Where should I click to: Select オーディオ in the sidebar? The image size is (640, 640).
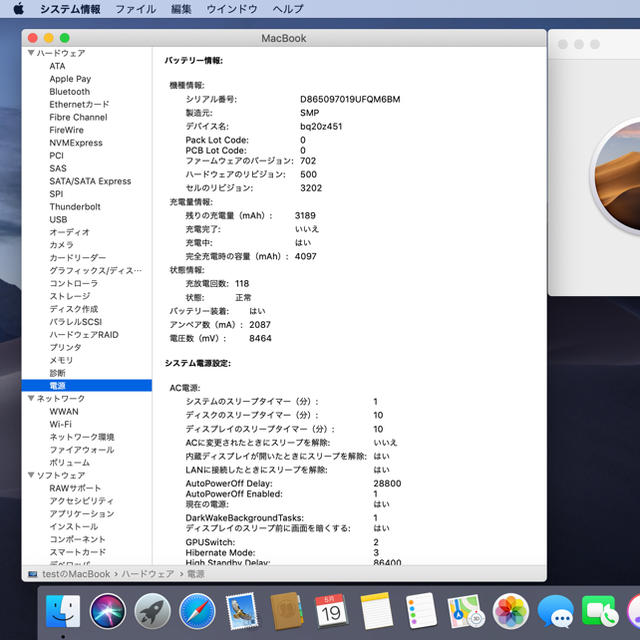coord(69,232)
